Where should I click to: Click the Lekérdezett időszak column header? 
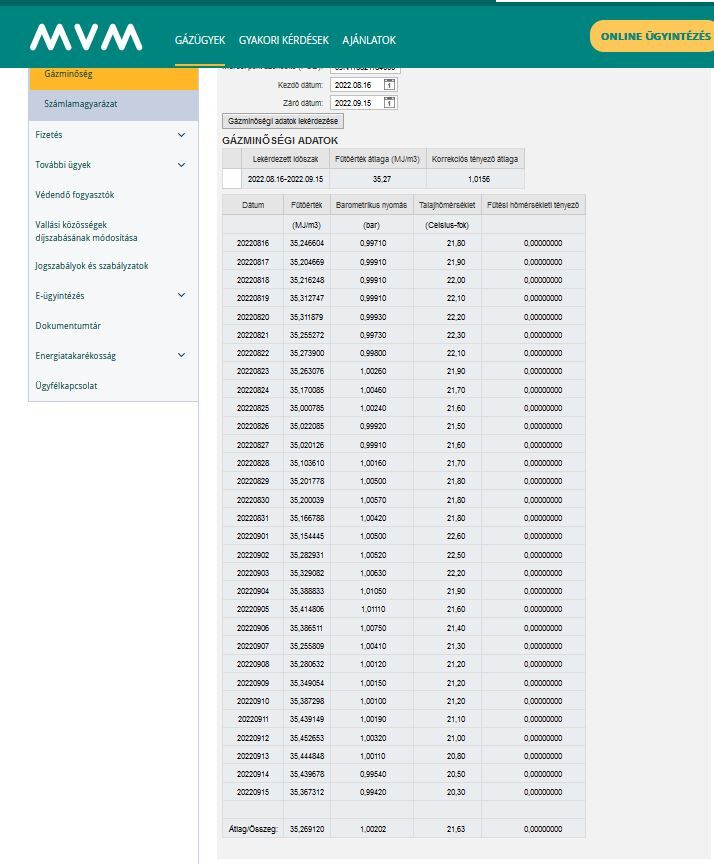285,159
